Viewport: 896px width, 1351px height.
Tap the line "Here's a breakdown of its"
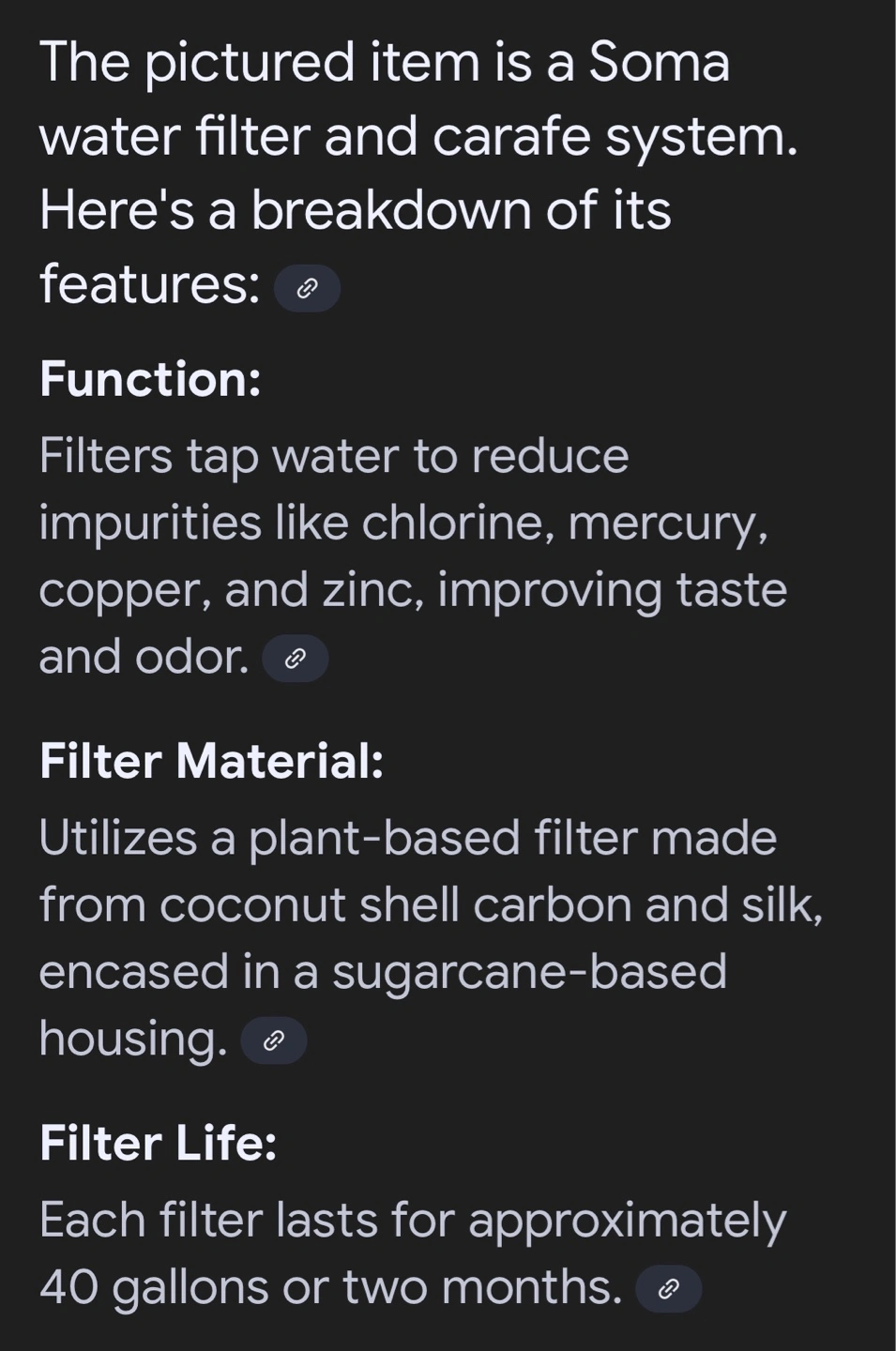(356, 209)
